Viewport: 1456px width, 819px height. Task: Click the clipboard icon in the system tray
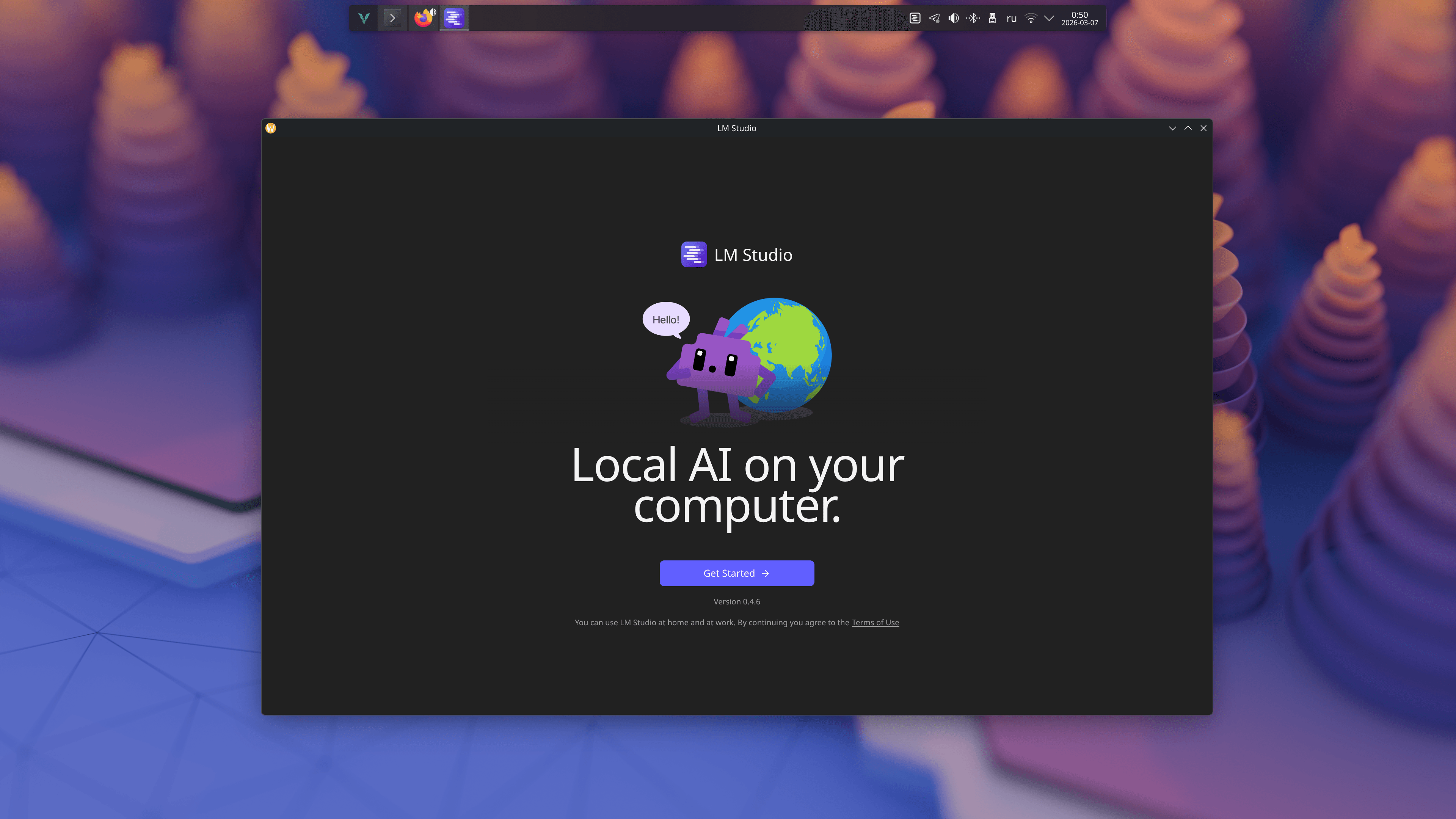click(915, 18)
